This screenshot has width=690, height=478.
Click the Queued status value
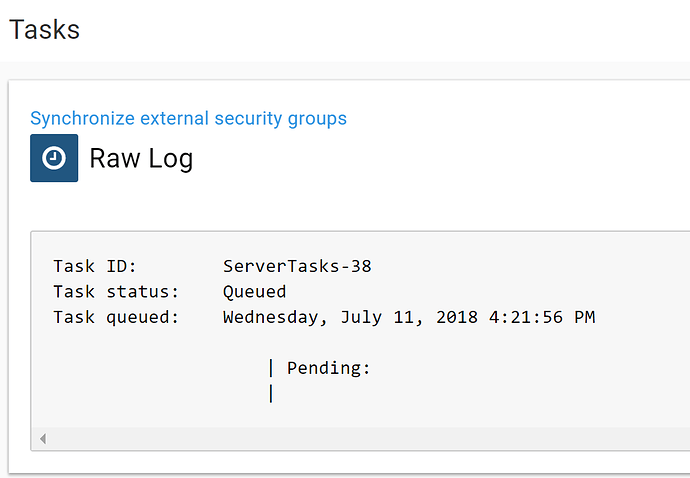point(254,292)
